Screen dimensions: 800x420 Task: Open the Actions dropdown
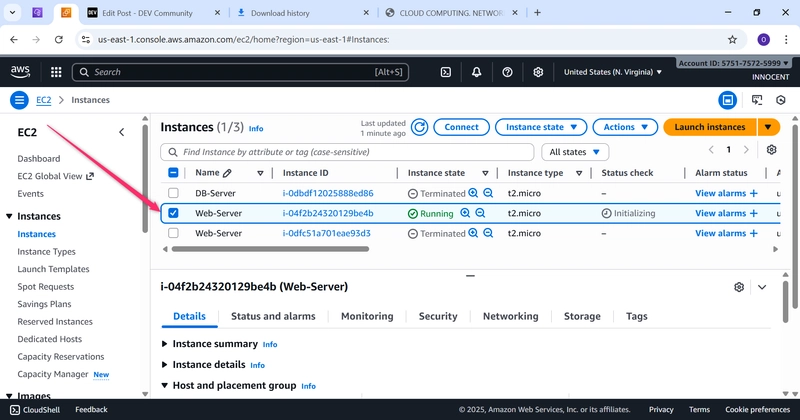(x=626, y=127)
